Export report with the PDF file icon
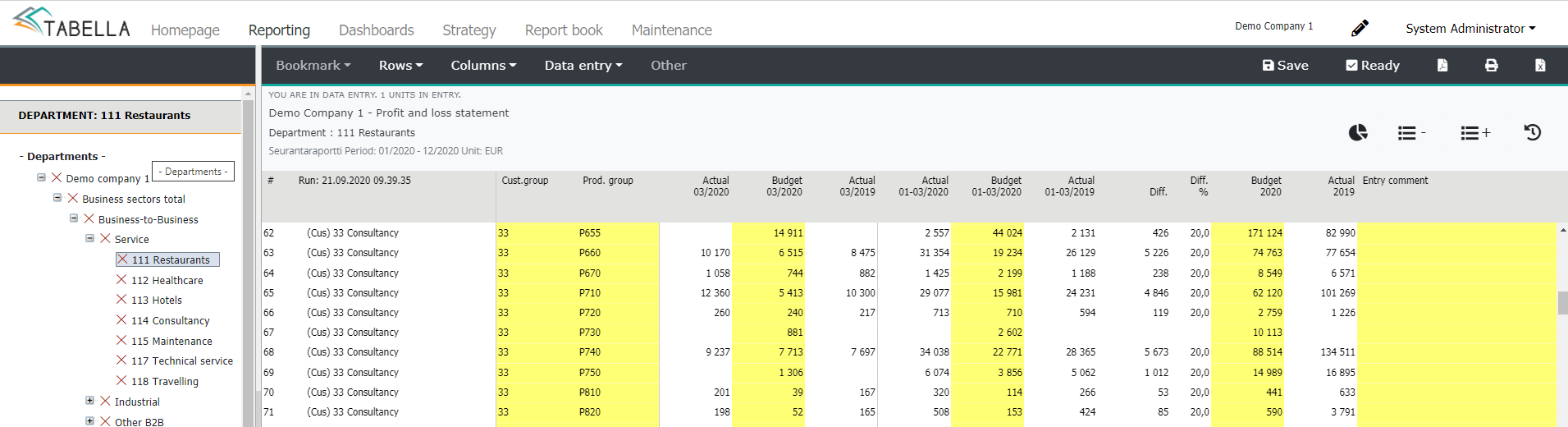Image resolution: width=1568 pixels, height=427 pixels. 1442,65
